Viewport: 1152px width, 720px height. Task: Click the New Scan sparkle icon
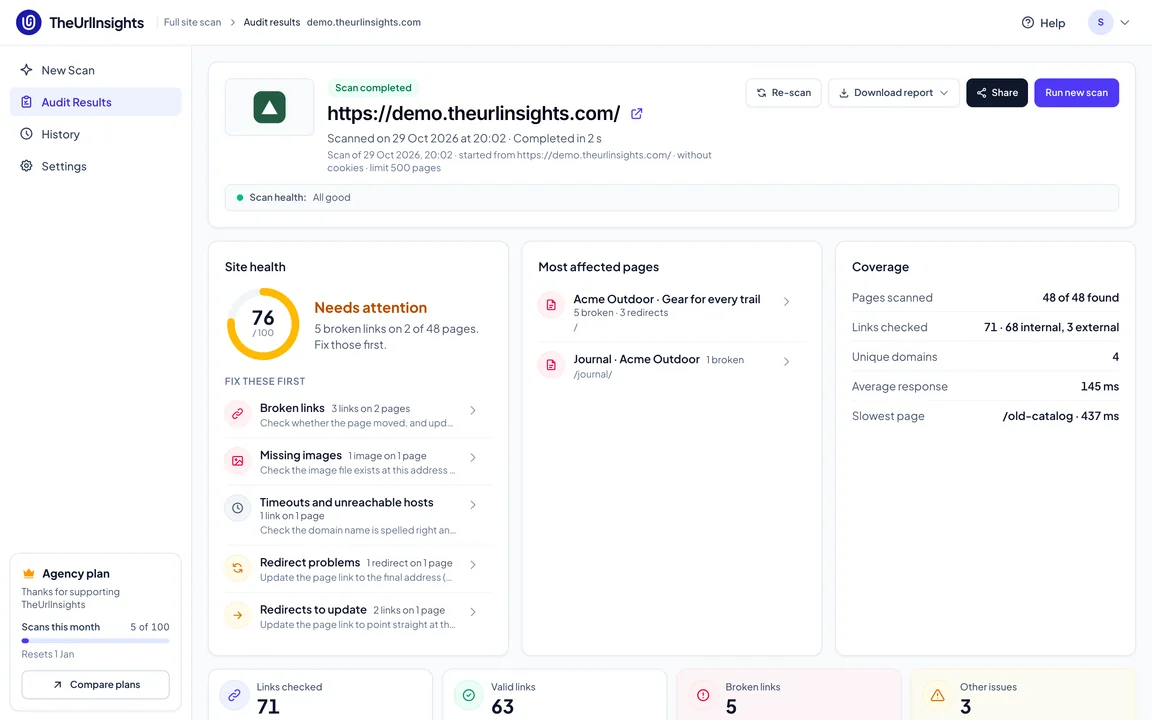pos(26,70)
